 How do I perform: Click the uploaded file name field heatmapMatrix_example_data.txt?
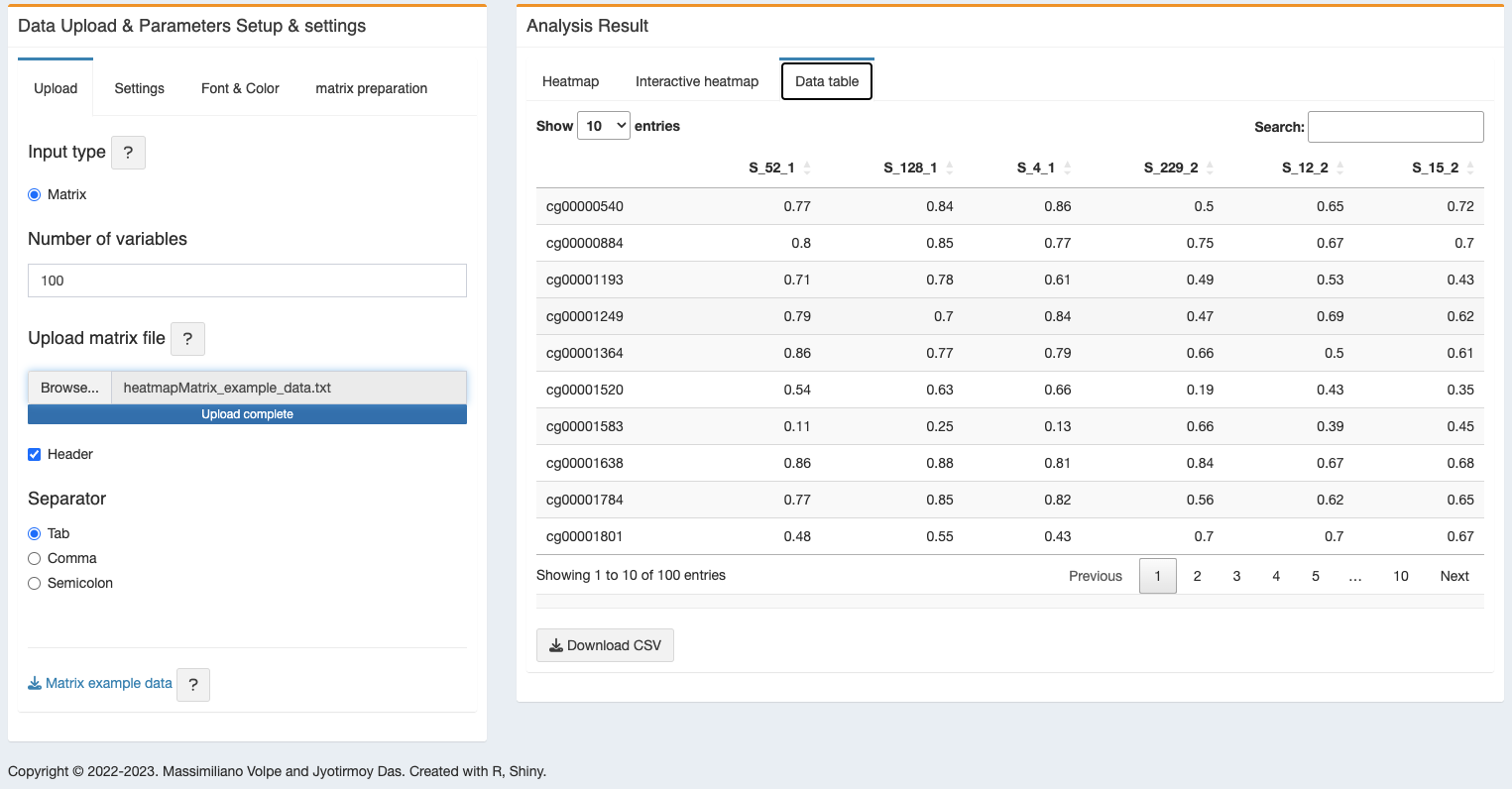(289, 388)
